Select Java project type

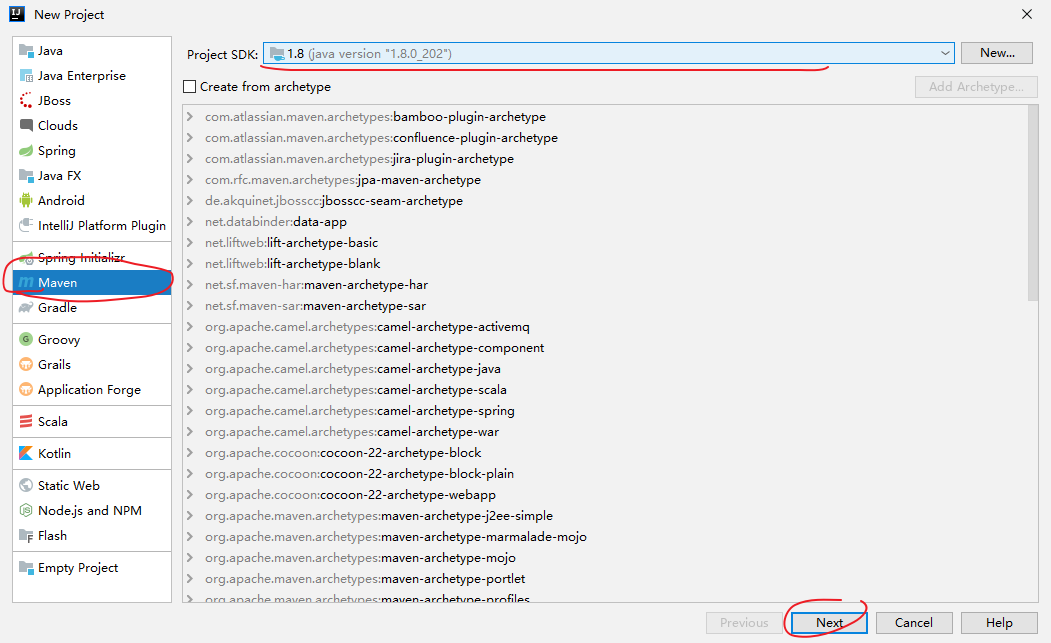(92, 50)
